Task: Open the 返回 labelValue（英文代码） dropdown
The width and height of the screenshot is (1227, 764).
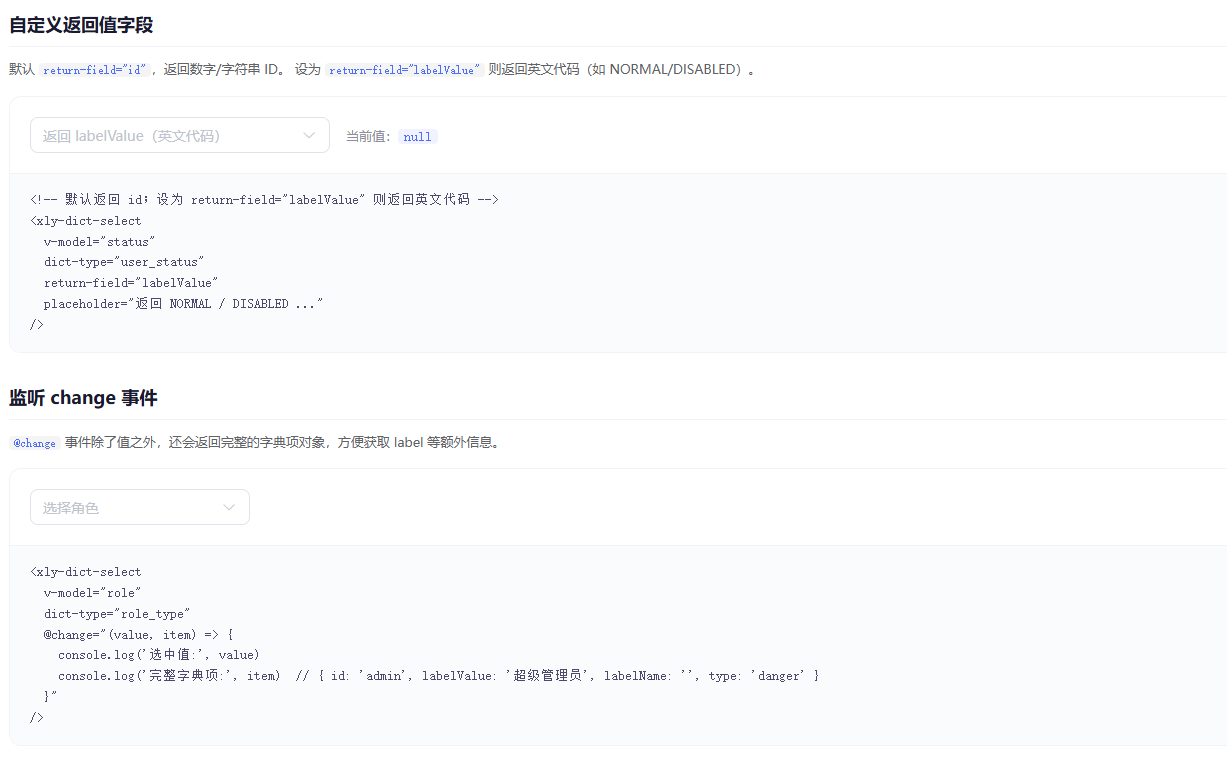Action: (180, 134)
